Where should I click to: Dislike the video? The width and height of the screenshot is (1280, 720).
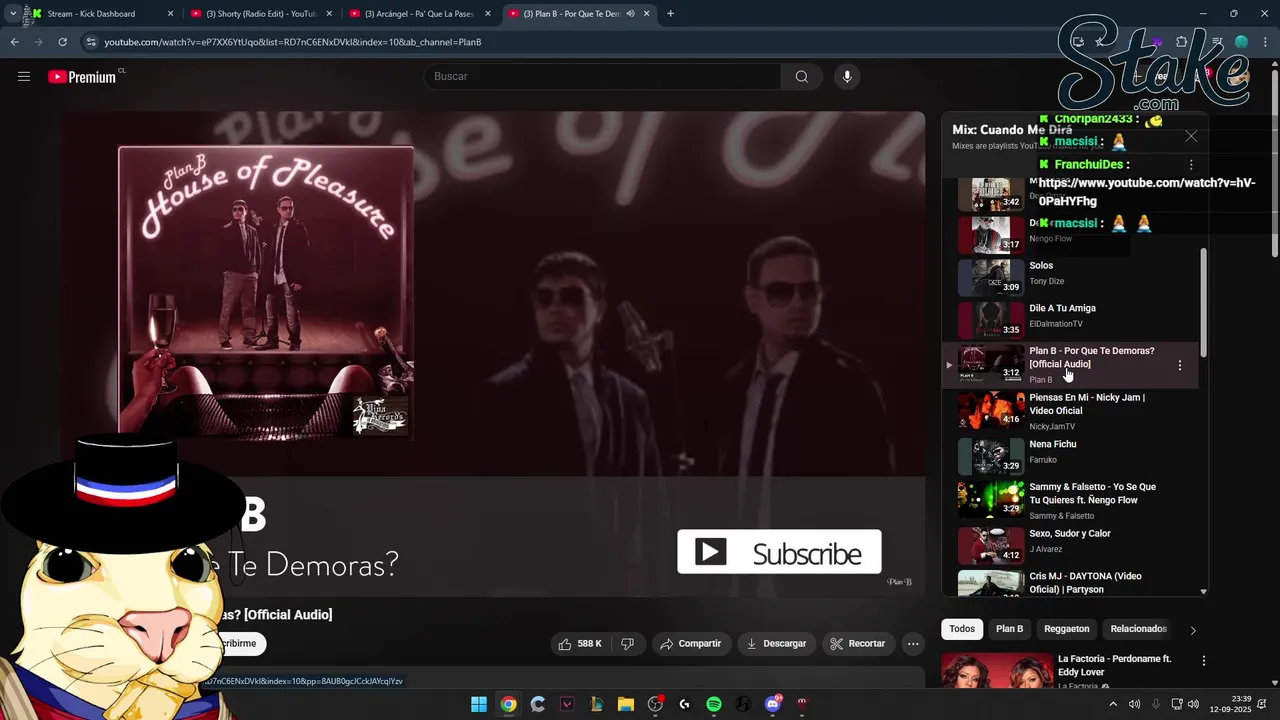pyautogui.click(x=627, y=644)
